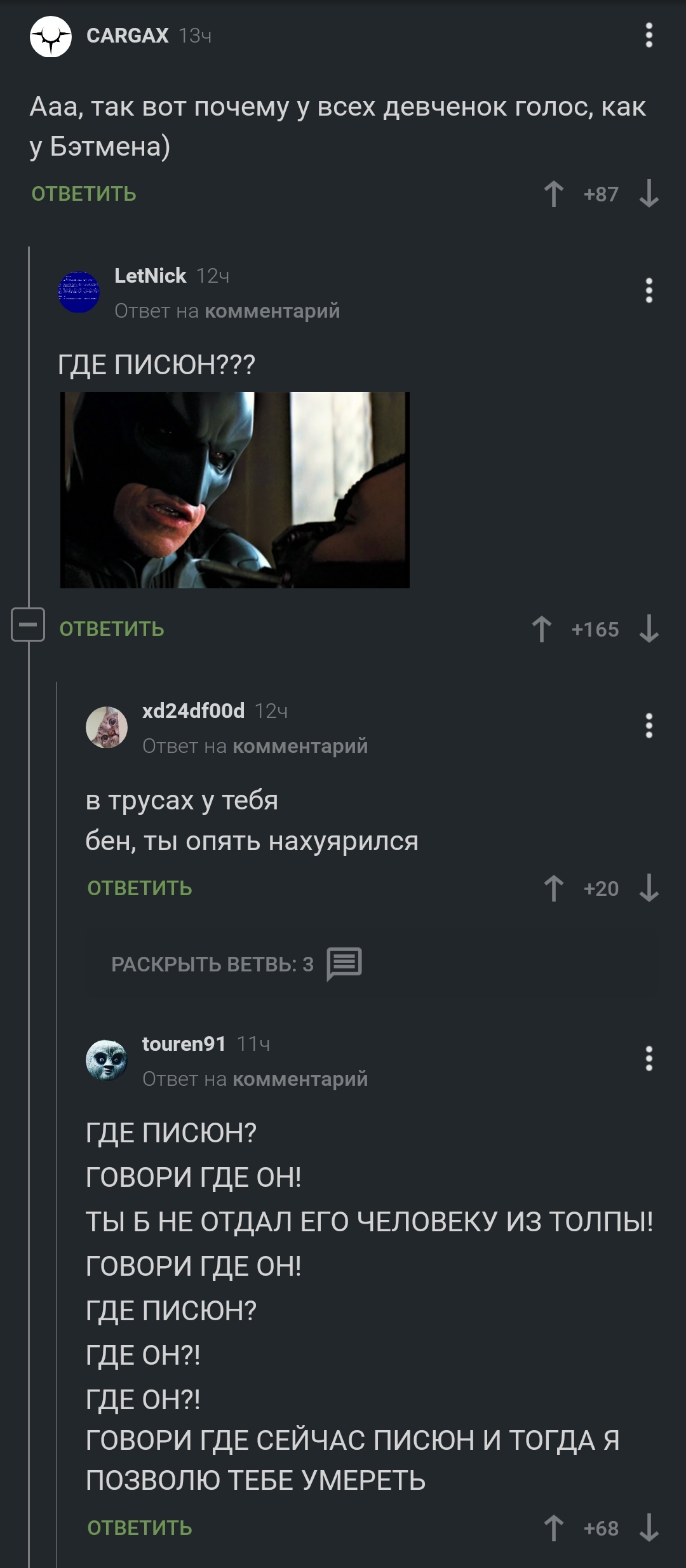The height and width of the screenshot is (1568, 686).
Task: Follow parent comment link under LetNick
Action: click(x=272, y=311)
